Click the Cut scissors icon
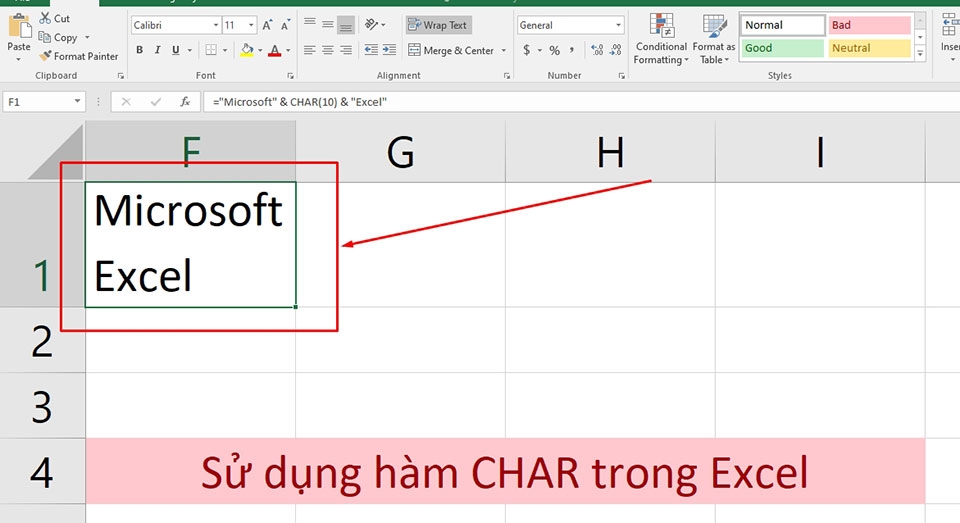This screenshot has width=960, height=523. point(45,18)
